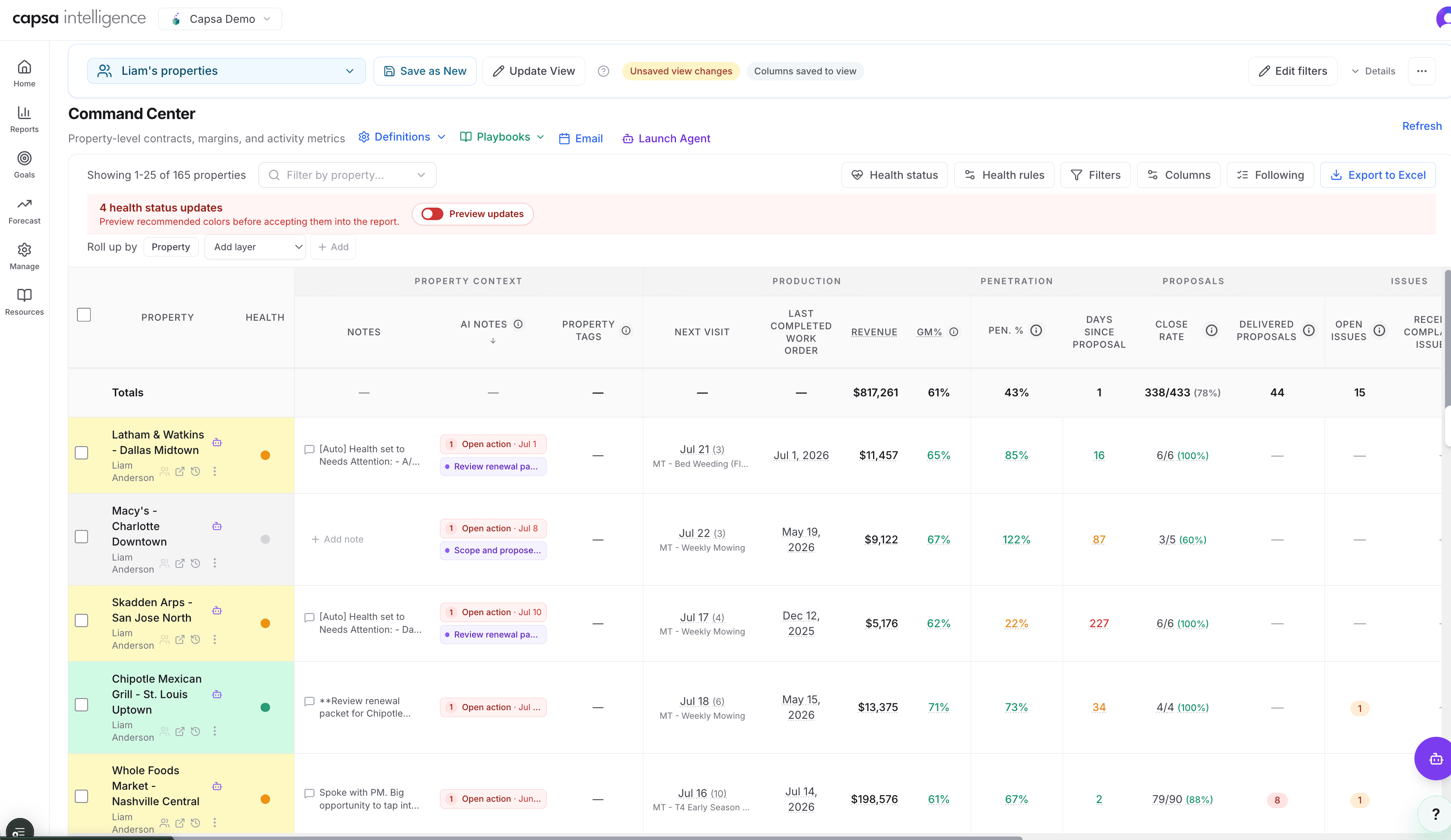Open Health rules
Viewport: 1451px width, 840px height.
tap(1004, 175)
